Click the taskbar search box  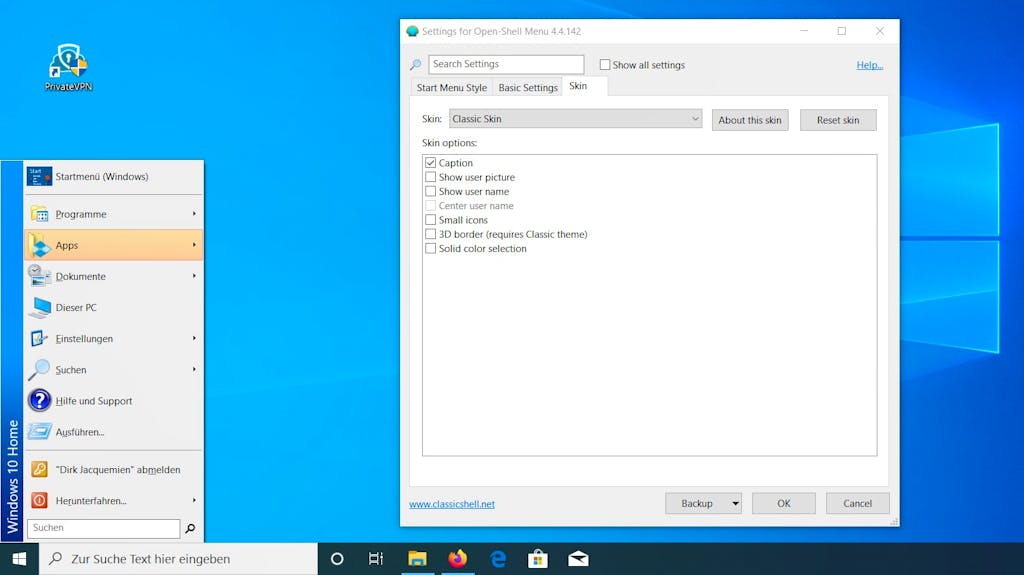coord(178,559)
